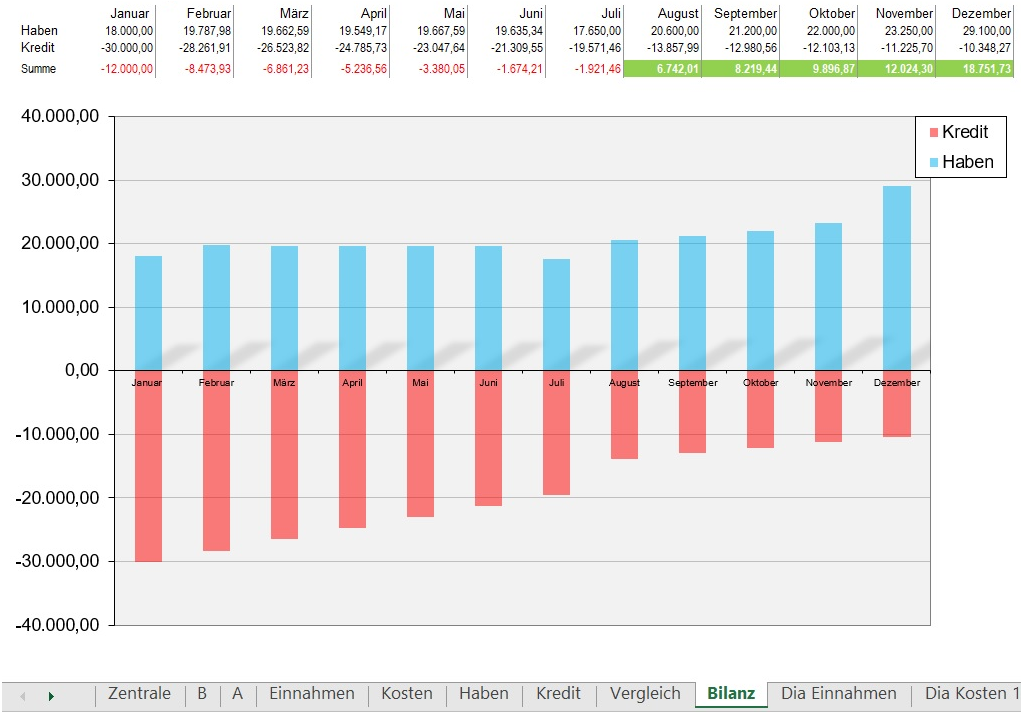Open the Zentrale sheet tab

[139, 693]
